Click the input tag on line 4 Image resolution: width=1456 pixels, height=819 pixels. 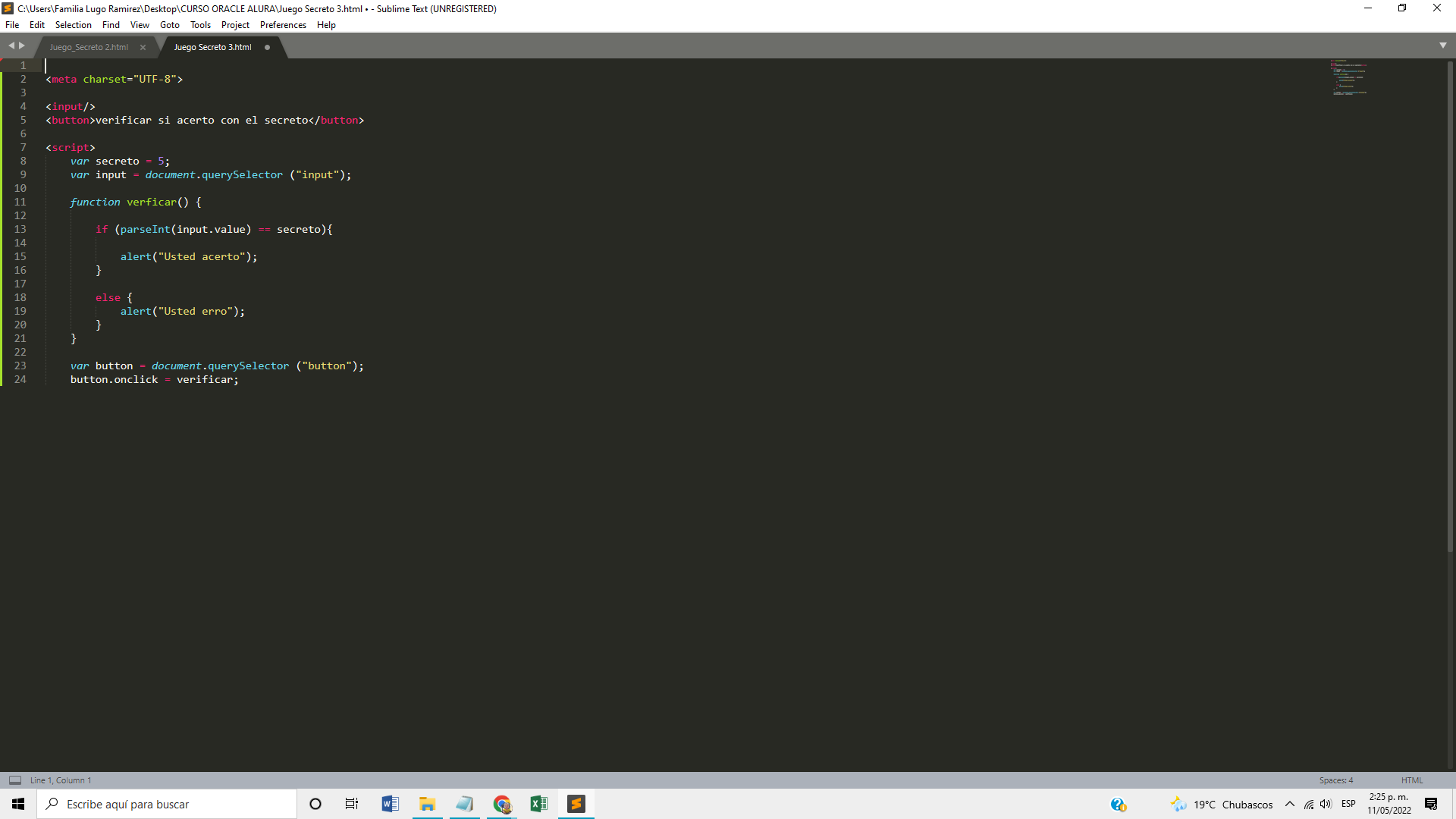71,107
